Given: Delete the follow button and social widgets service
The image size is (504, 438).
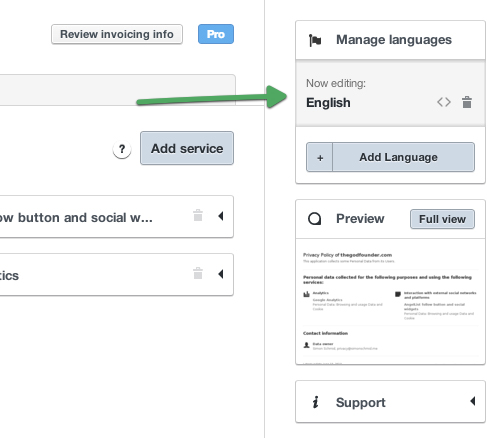Looking at the screenshot, I should [198, 215].
